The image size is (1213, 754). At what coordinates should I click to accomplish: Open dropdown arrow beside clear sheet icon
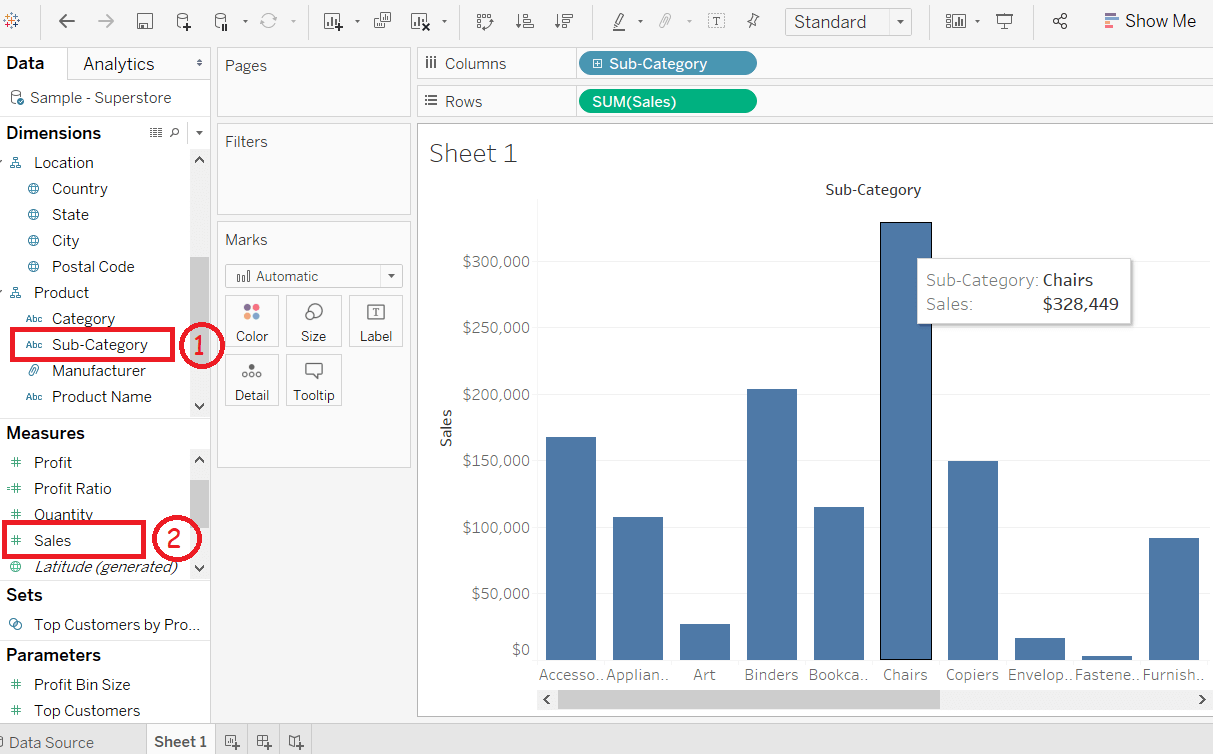coord(443,21)
